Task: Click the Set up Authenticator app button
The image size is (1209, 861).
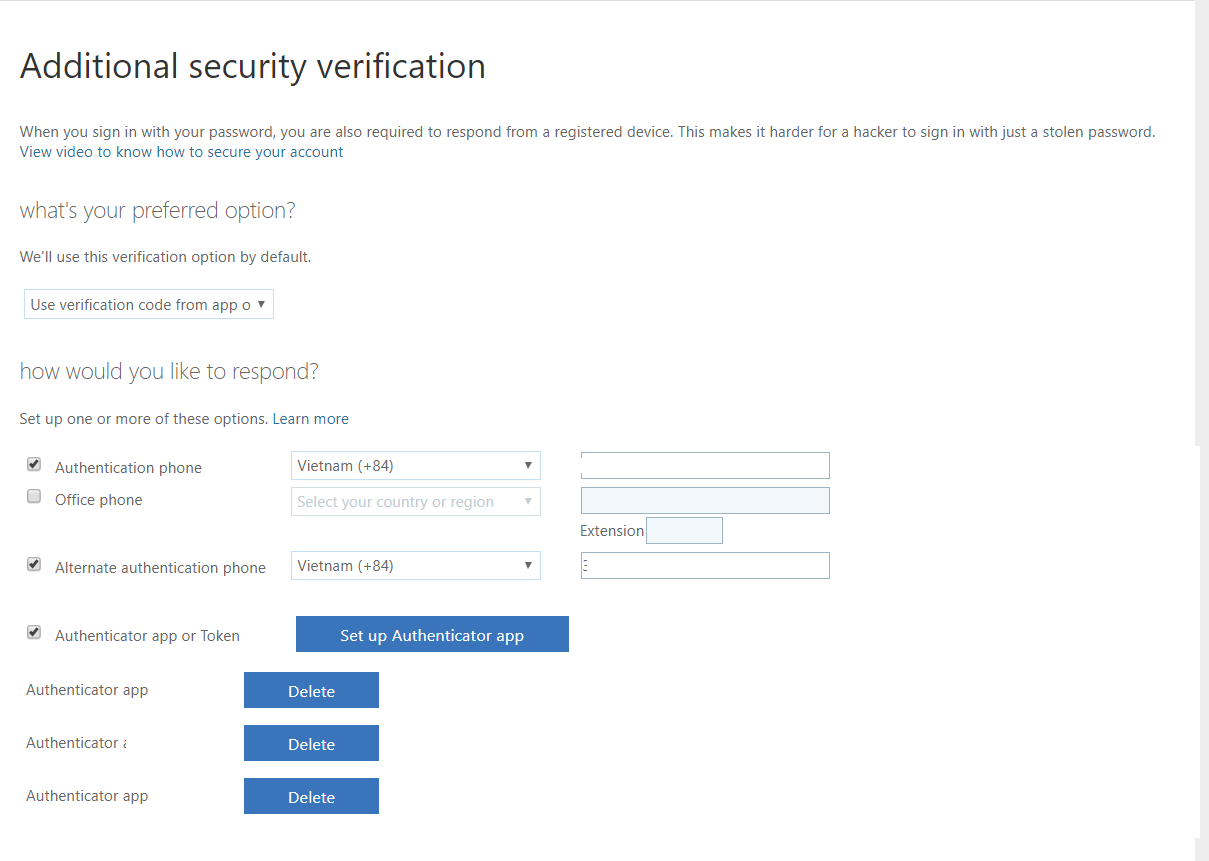Action: coord(432,634)
